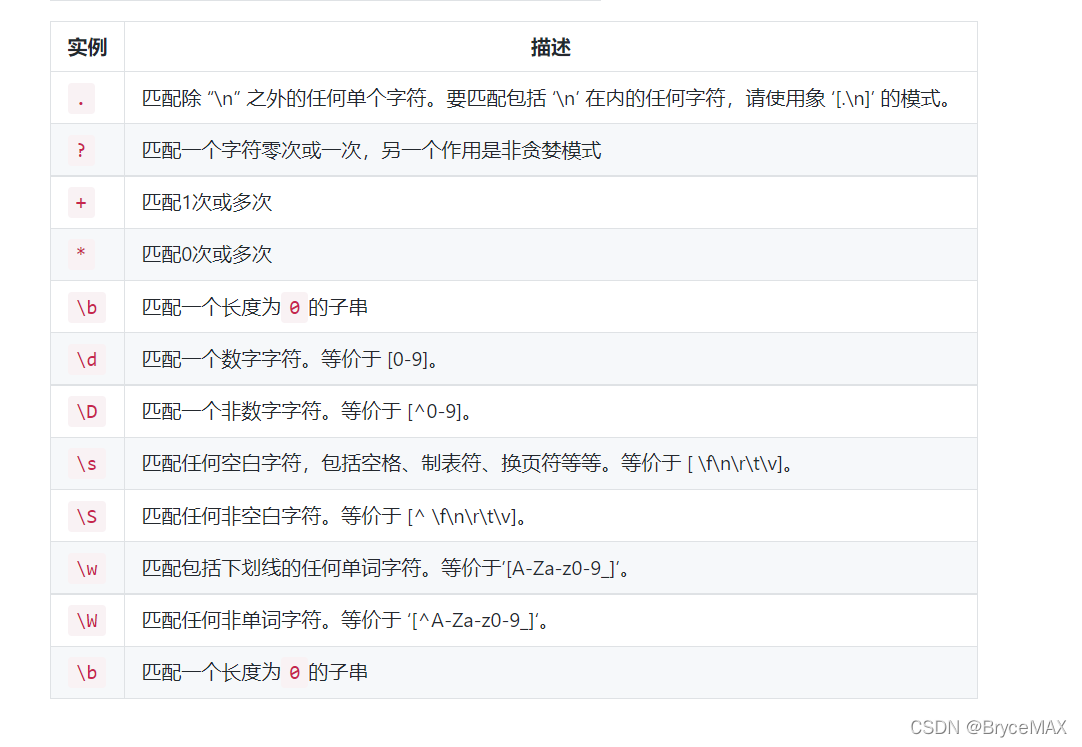
Task: Click the '实例' column header
Action: [x=87, y=47]
